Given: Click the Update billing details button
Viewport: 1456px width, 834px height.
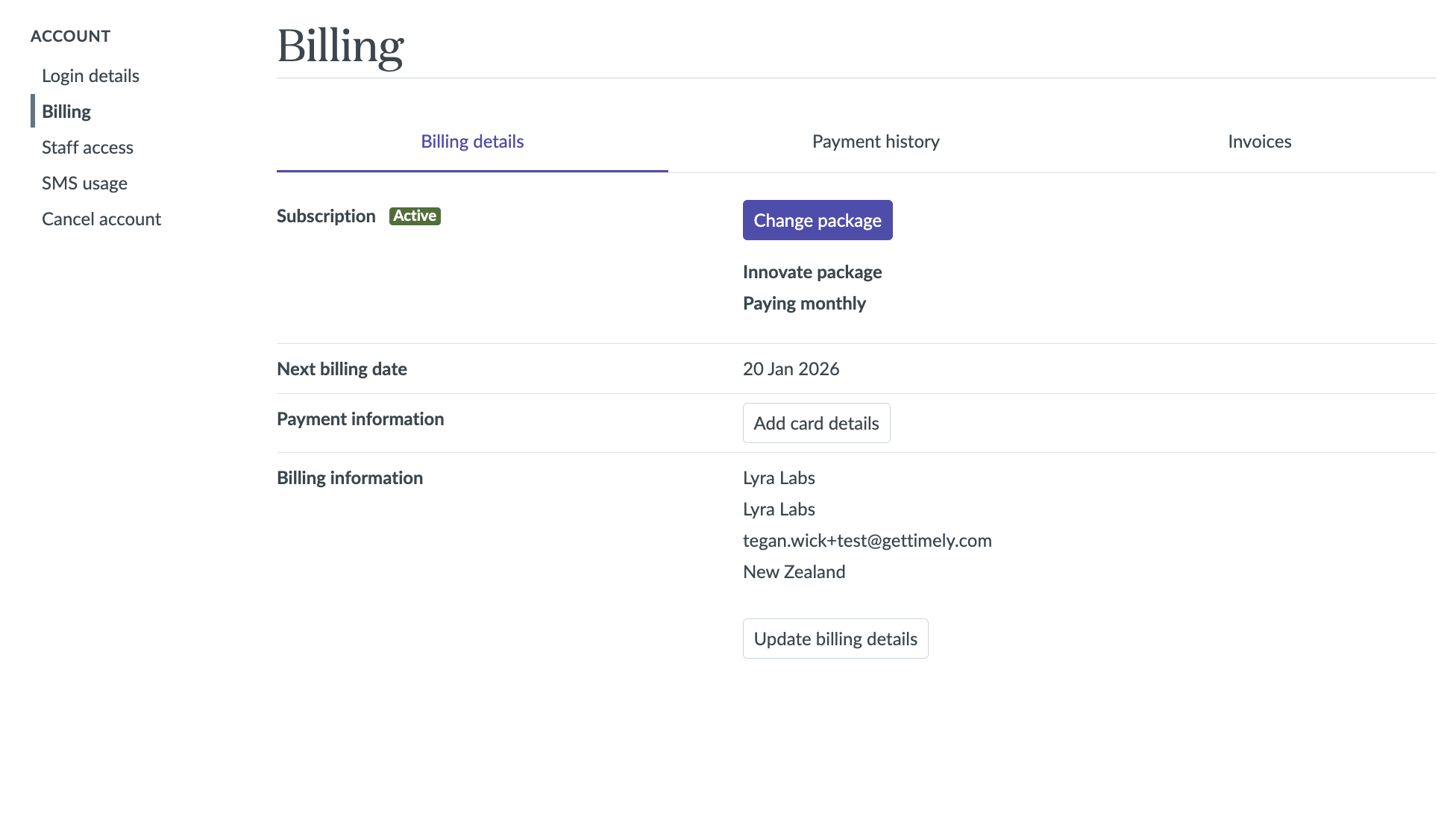Looking at the screenshot, I should [x=835, y=639].
